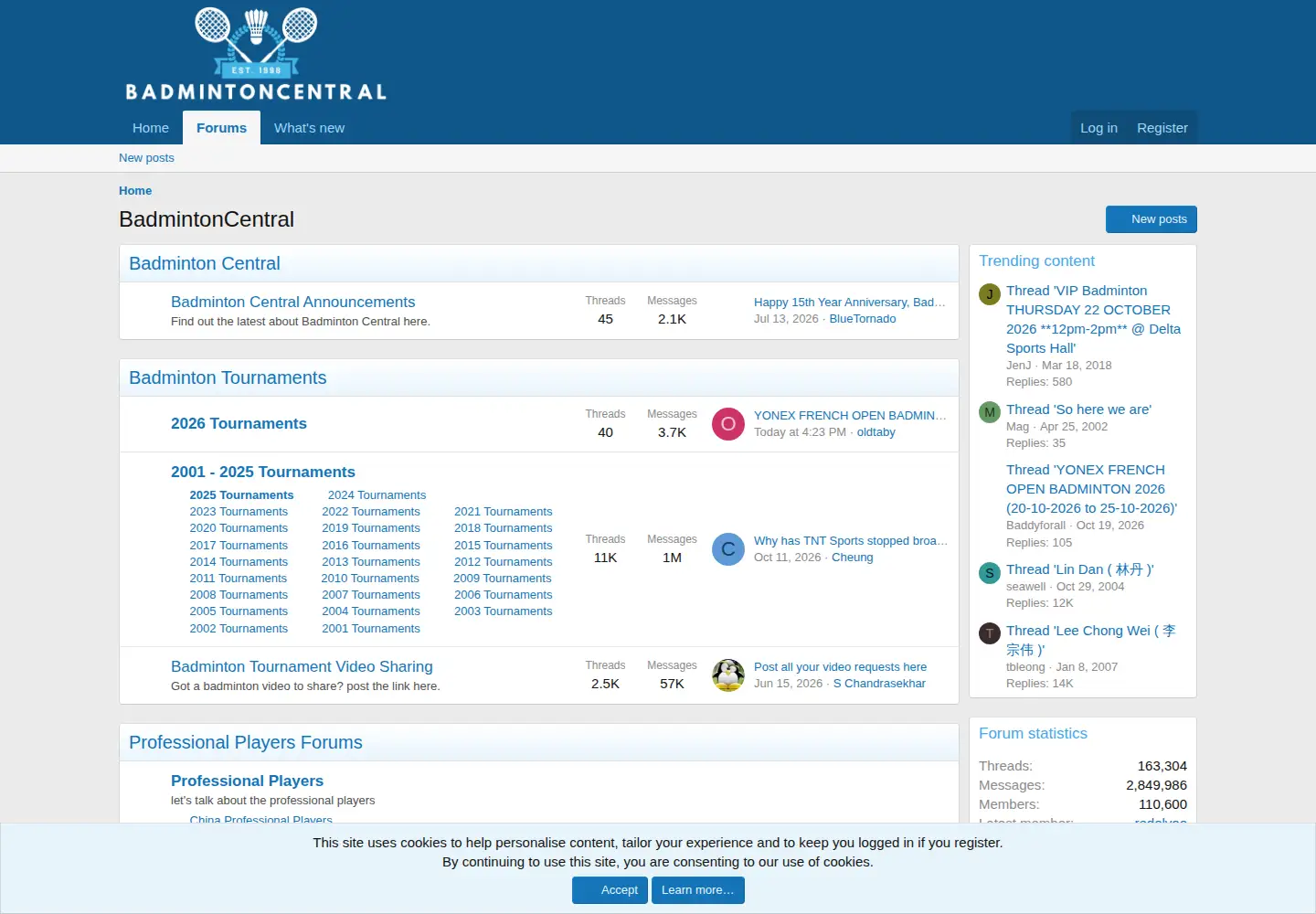
Task: Open Mag's avatar in Trending content
Action: (990, 412)
